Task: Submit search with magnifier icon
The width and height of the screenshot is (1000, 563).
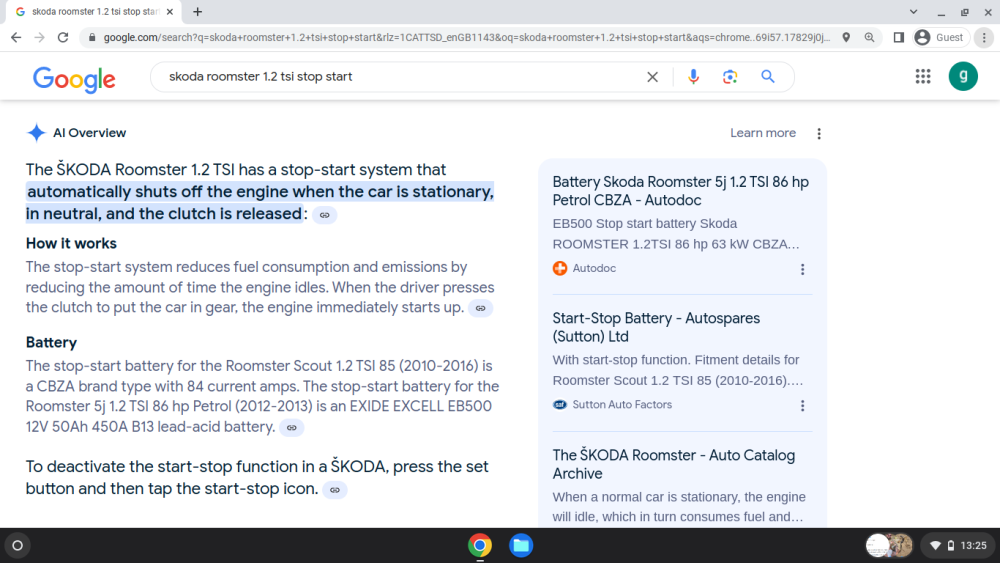Action: click(768, 77)
